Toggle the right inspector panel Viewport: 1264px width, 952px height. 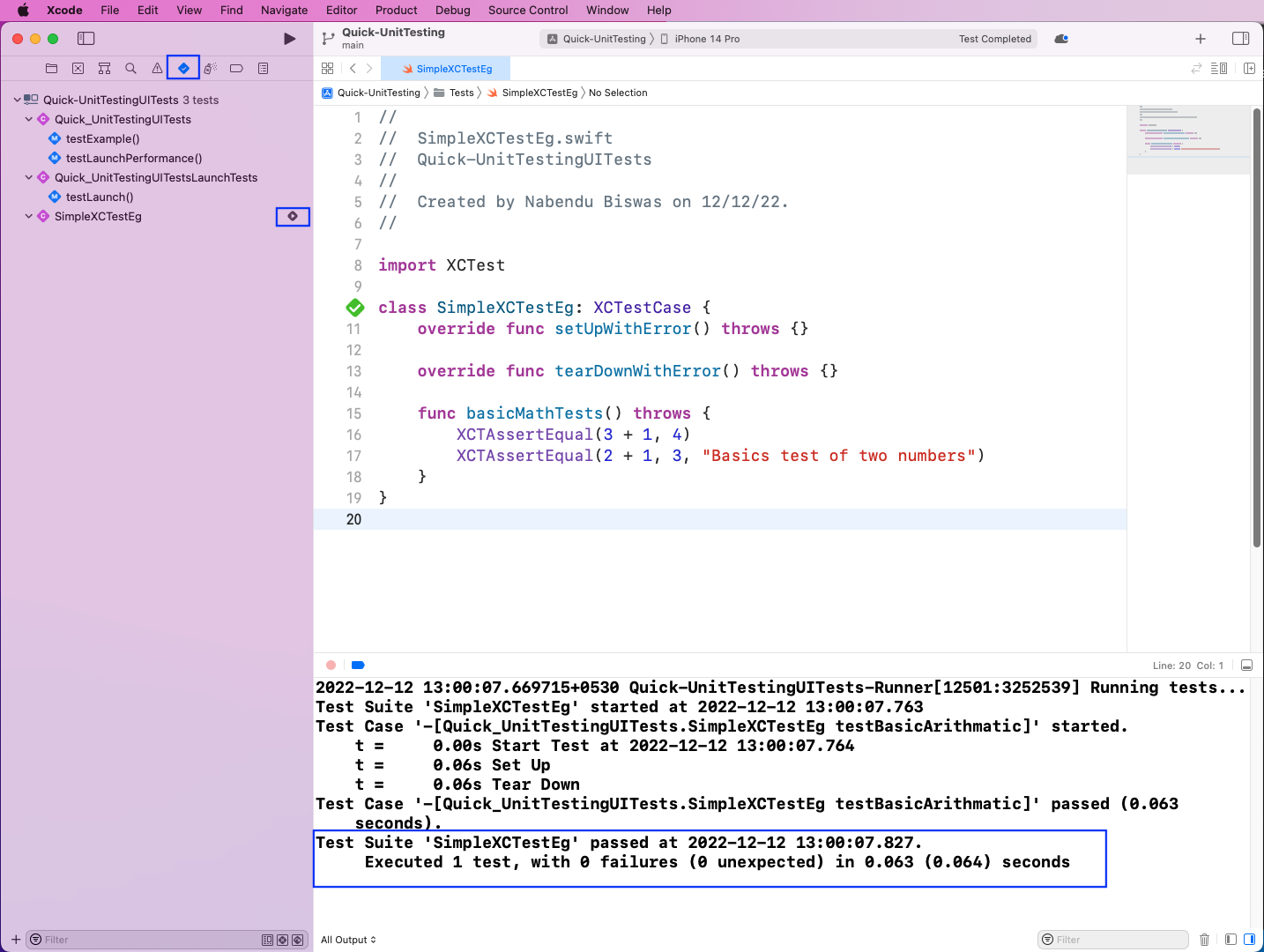click(x=1240, y=39)
